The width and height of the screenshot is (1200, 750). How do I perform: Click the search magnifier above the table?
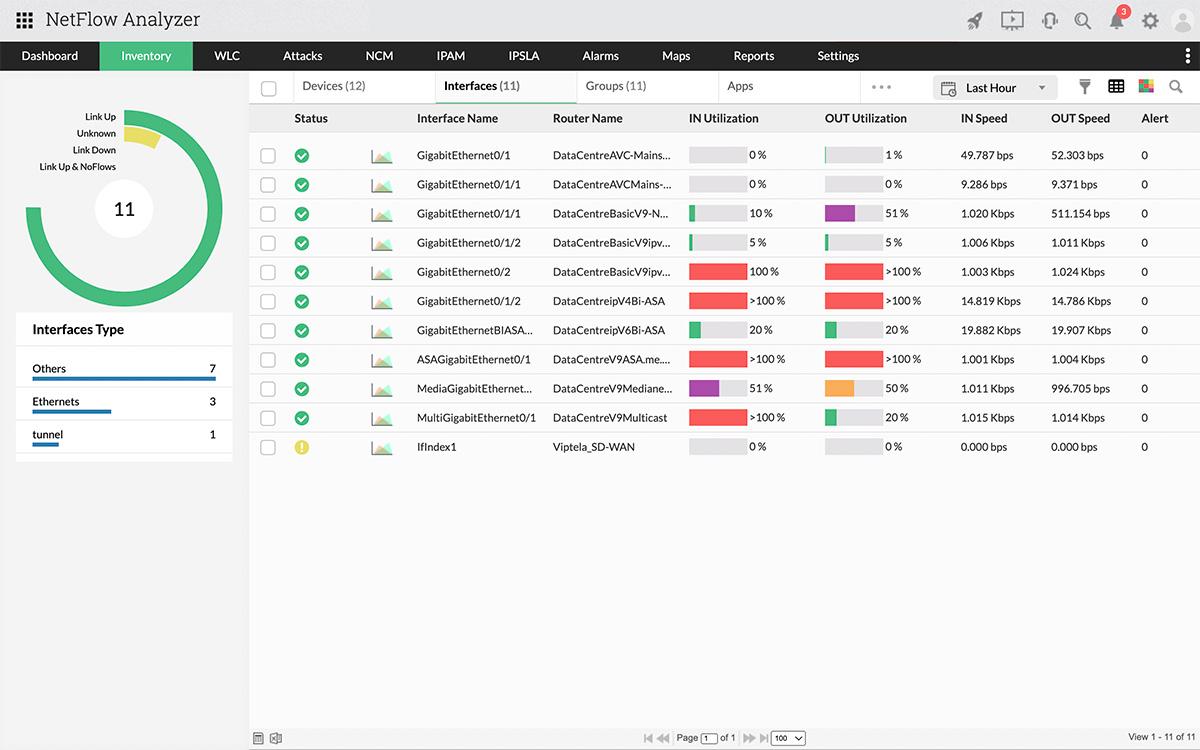click(1175, 87)
